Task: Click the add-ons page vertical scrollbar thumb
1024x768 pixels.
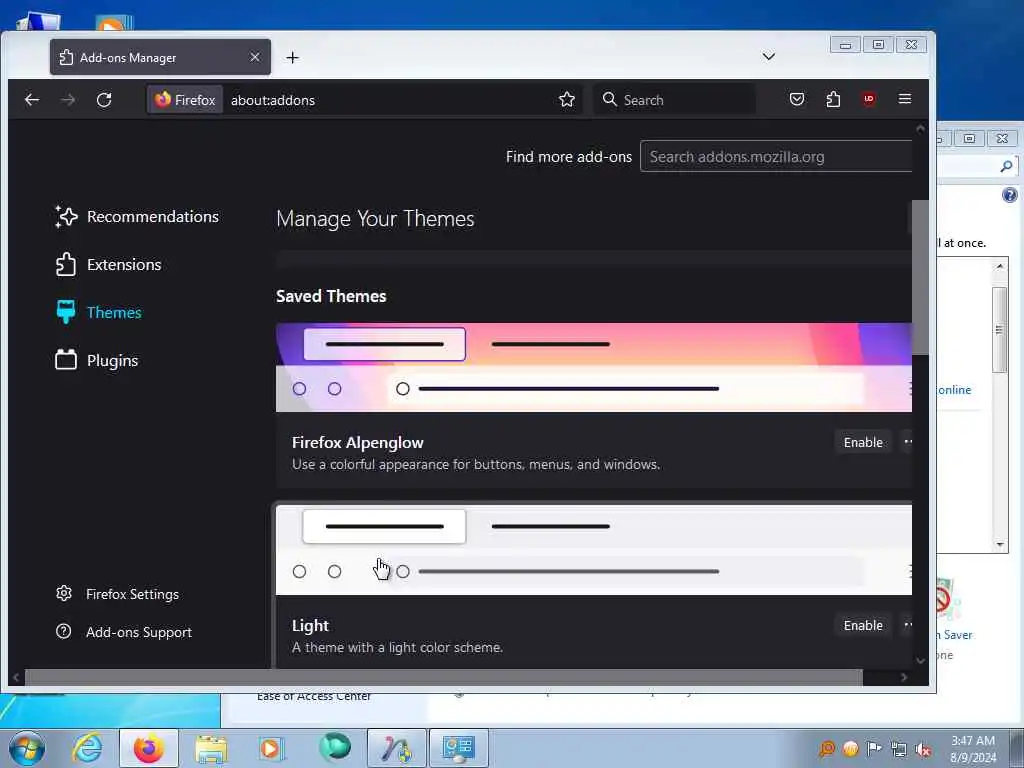Action: coord(920,278)
